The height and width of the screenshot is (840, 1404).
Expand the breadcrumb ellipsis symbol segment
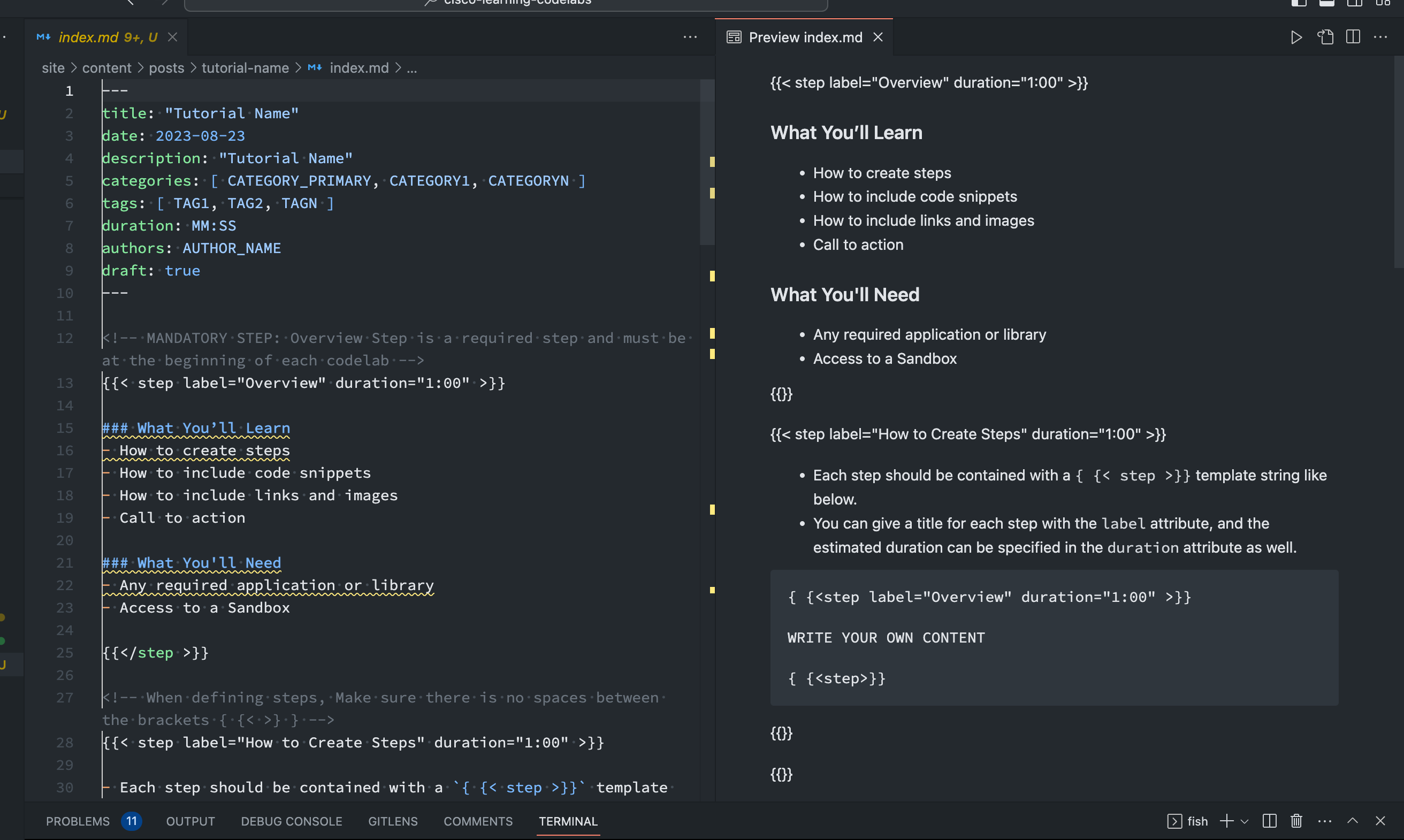point(412,68)
